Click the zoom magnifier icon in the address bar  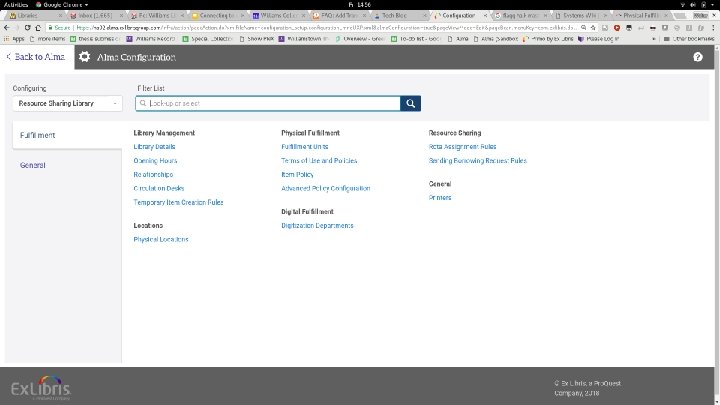[583, 28]
